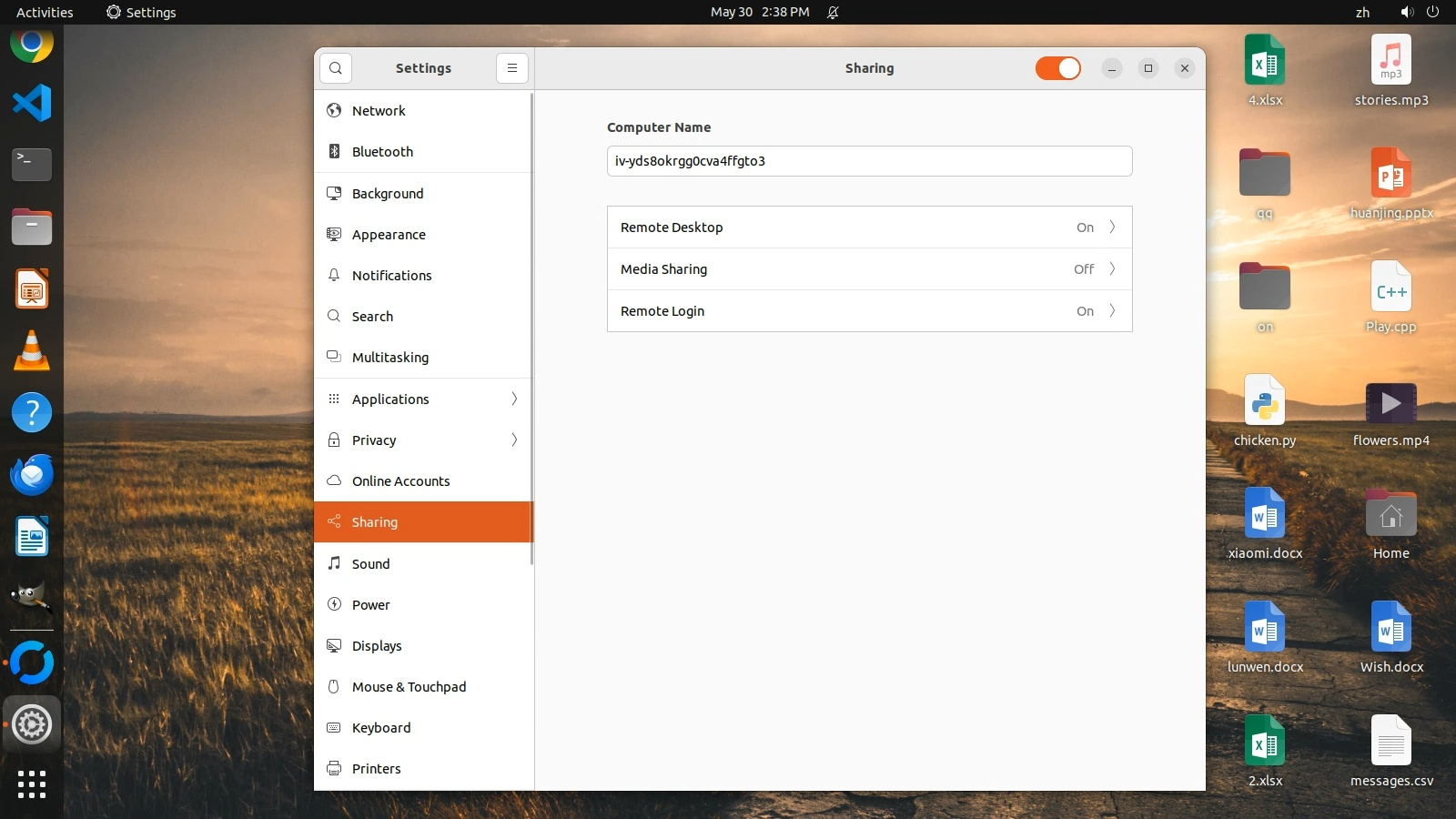1456x819 pixels.
Task: Click the Computer Name text field
Action: click(x=869, y=161)
